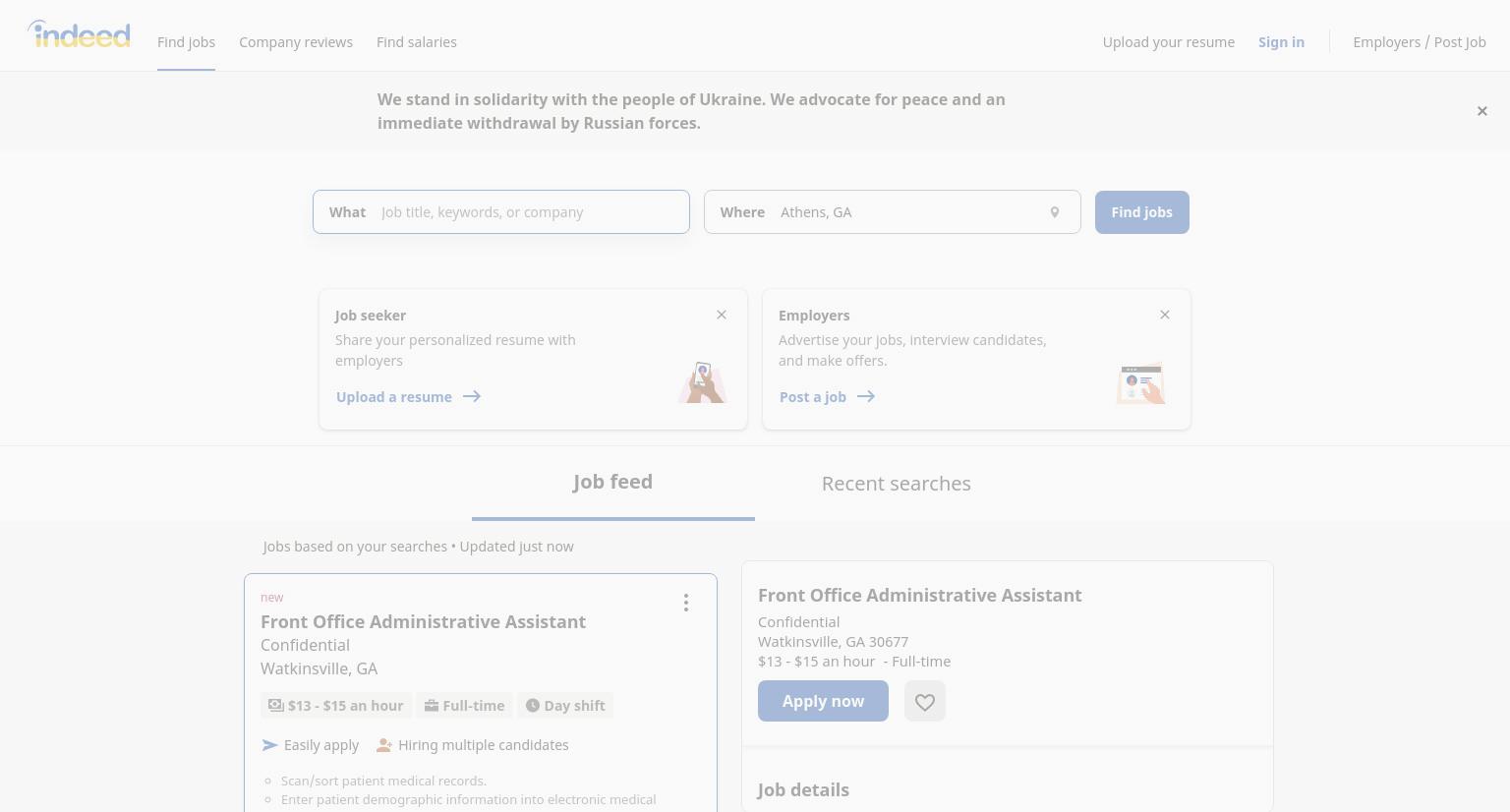Click Confidential company name on the job card

305,645
